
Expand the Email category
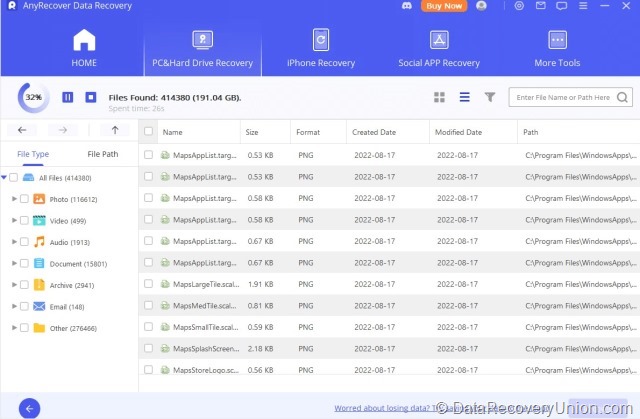(x=14, y=306)
